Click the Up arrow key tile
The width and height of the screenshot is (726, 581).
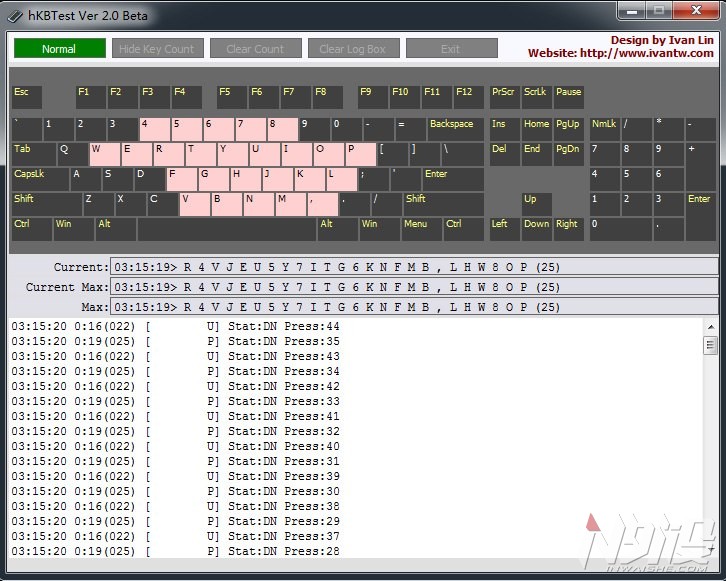[x=537, y=204]
